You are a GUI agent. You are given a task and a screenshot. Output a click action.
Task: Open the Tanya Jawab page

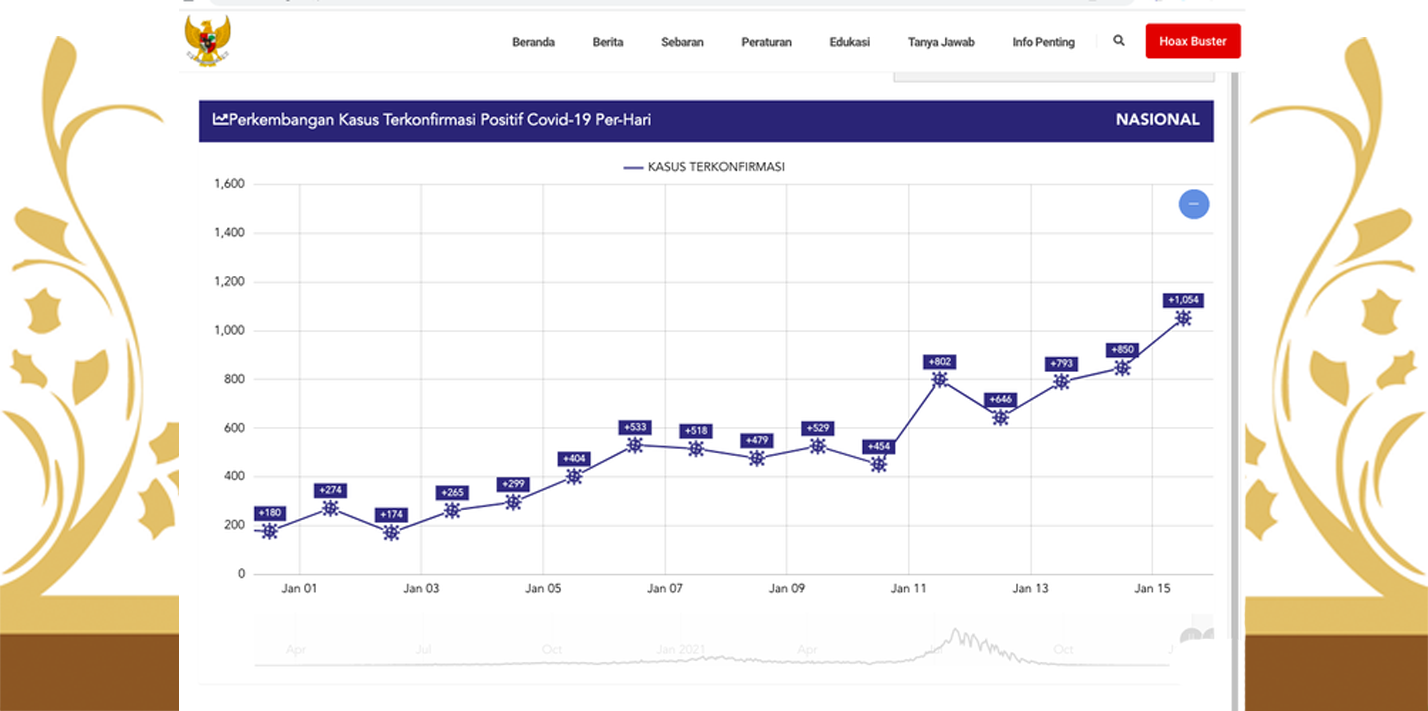941,42
